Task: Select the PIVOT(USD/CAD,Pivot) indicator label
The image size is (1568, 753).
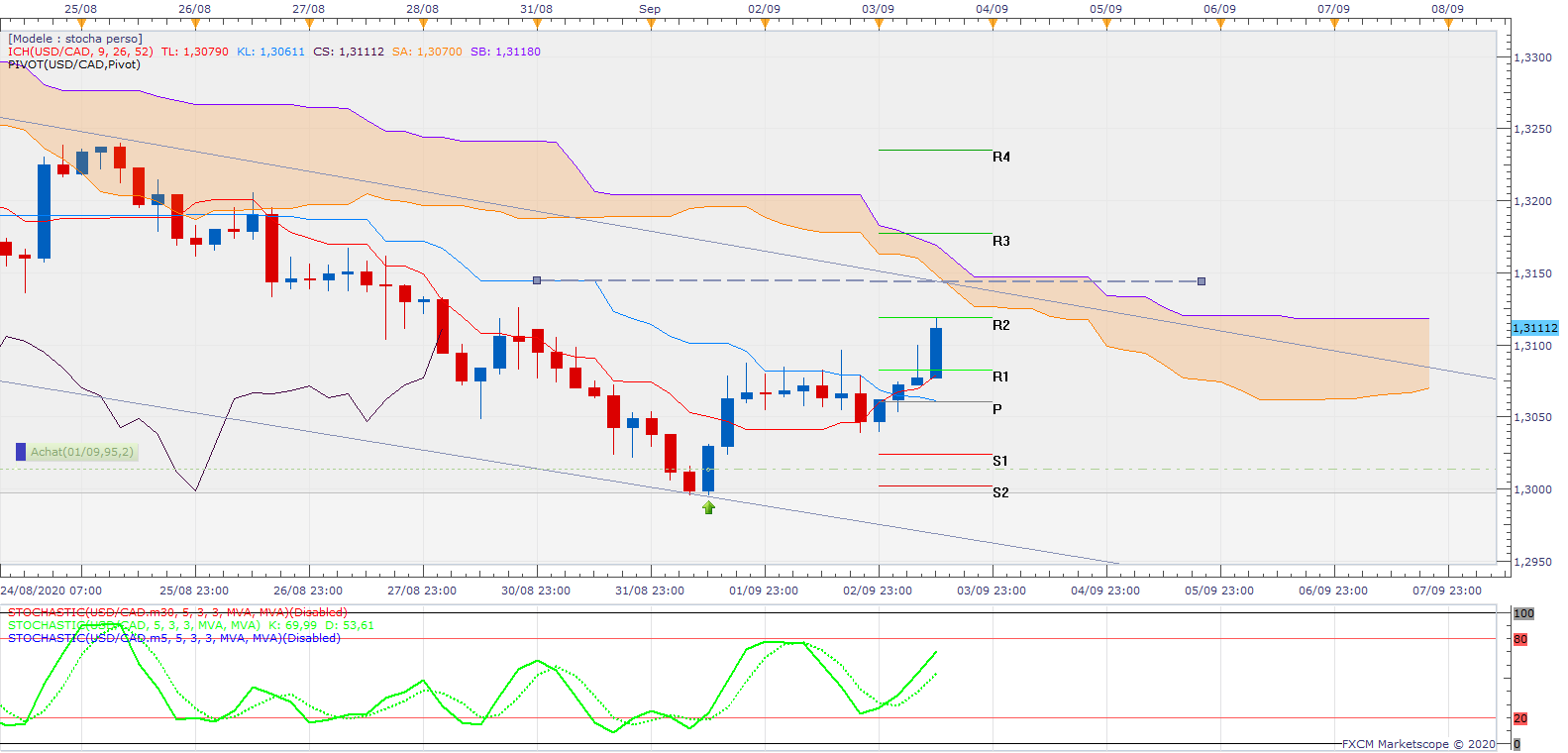Action: [x=74, y=64]
